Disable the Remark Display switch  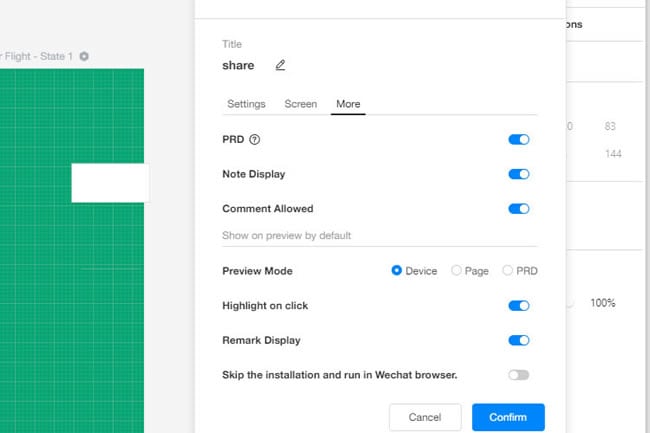[x=519, y=340]
